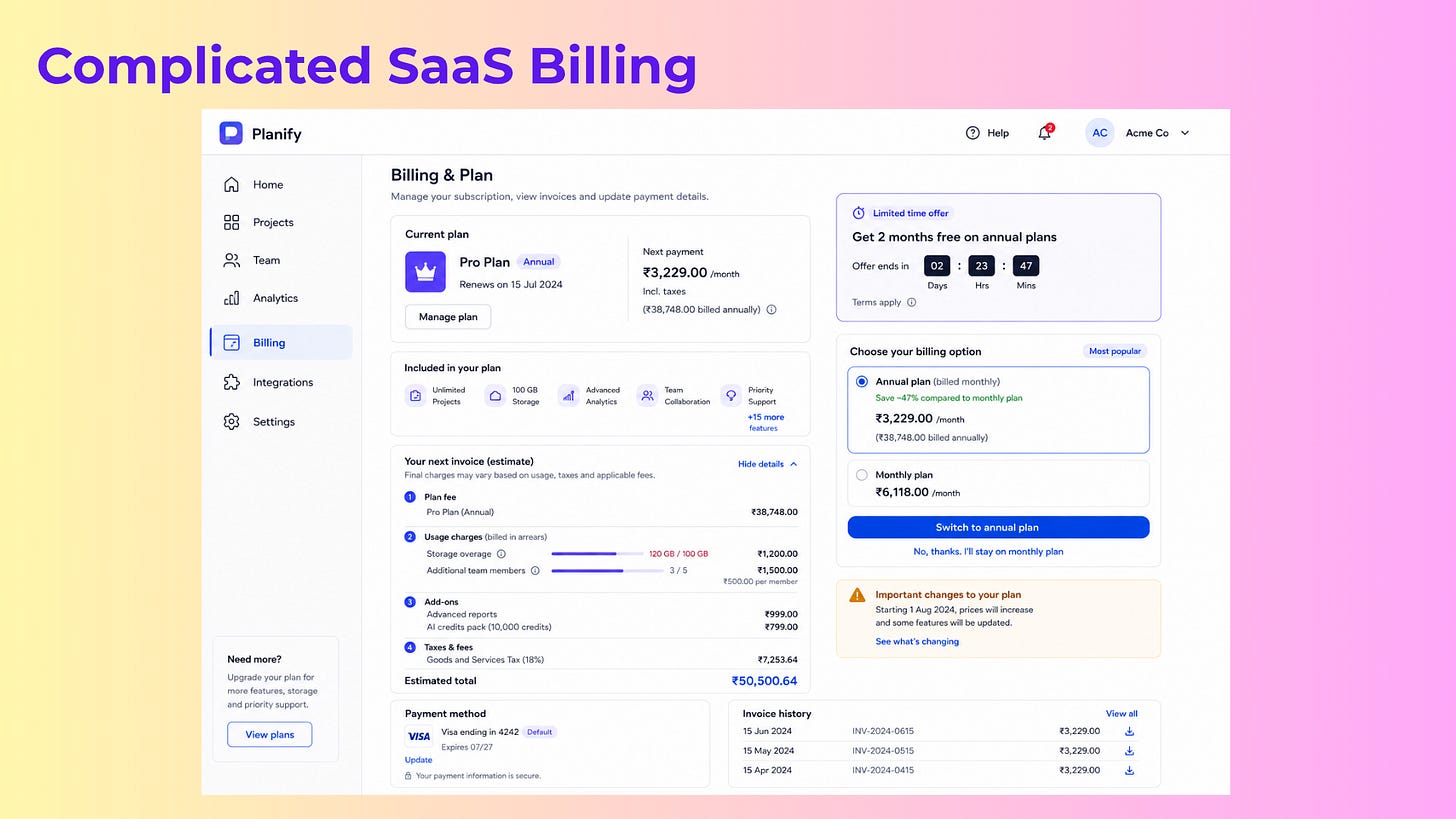
Task: Click info icon next to Storage overage
Action: tap(501, 554)
